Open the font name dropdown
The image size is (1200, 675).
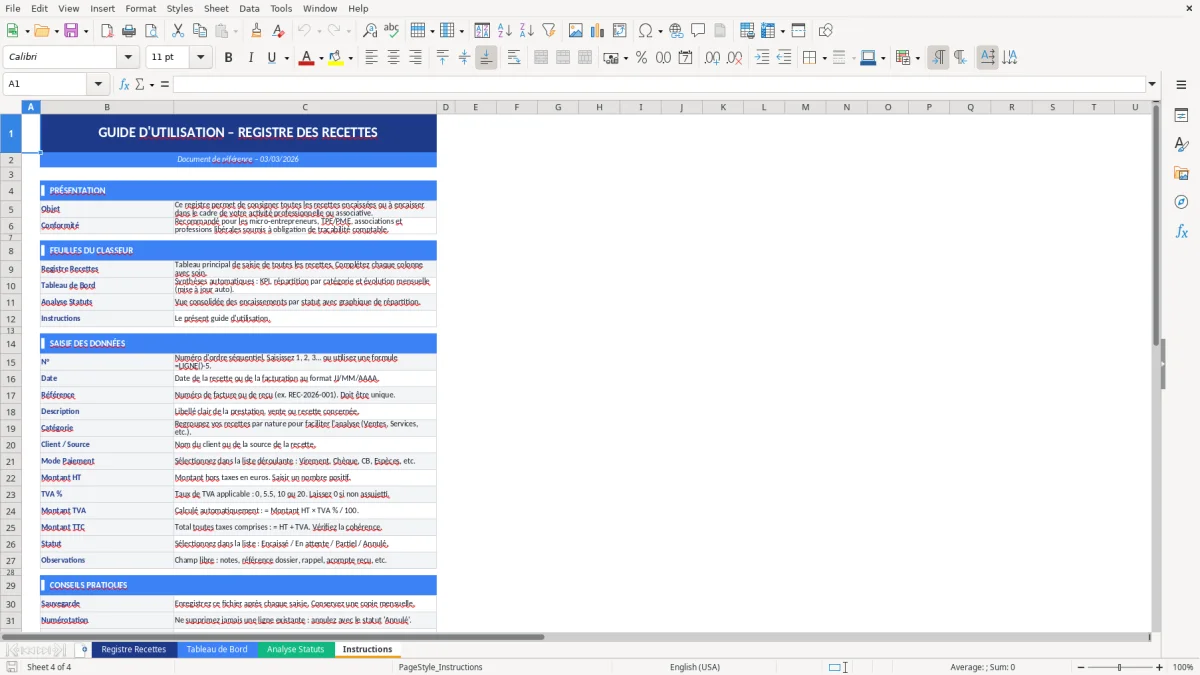[127, 57]
